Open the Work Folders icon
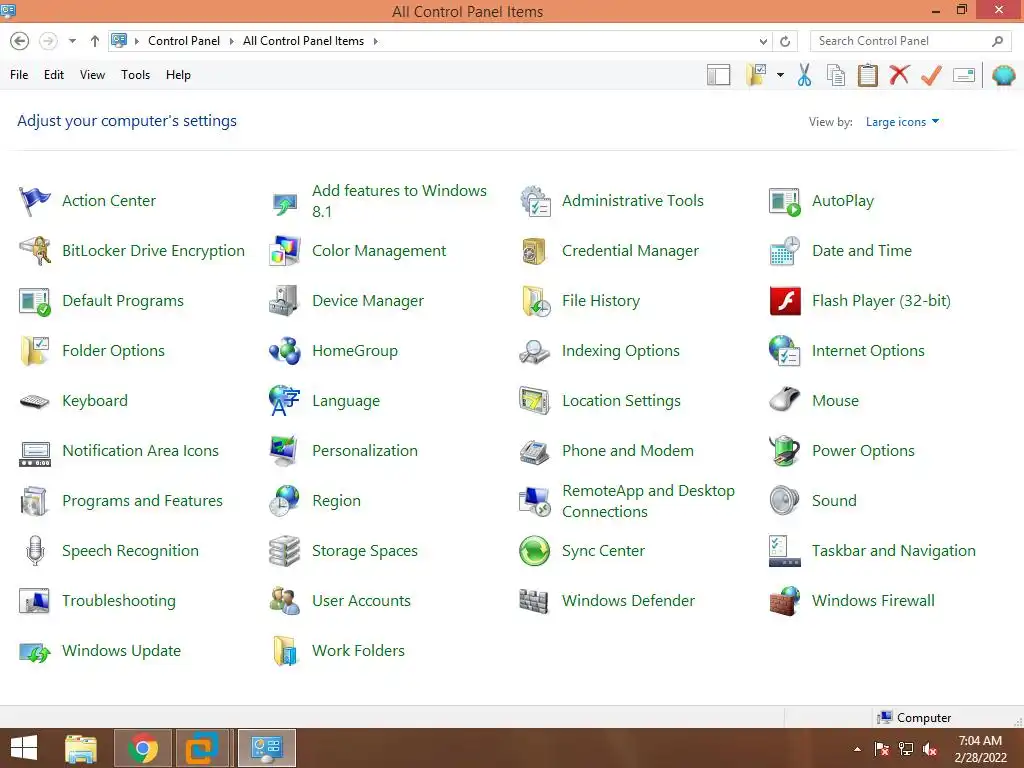The image size is (1024, 768). point(285,651)
